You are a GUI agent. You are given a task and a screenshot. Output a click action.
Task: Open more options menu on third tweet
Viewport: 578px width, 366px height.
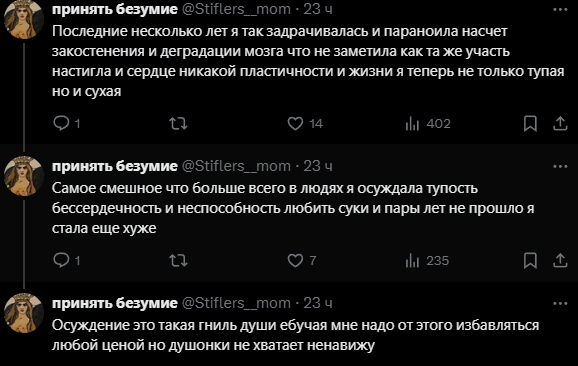click(560, 303)
